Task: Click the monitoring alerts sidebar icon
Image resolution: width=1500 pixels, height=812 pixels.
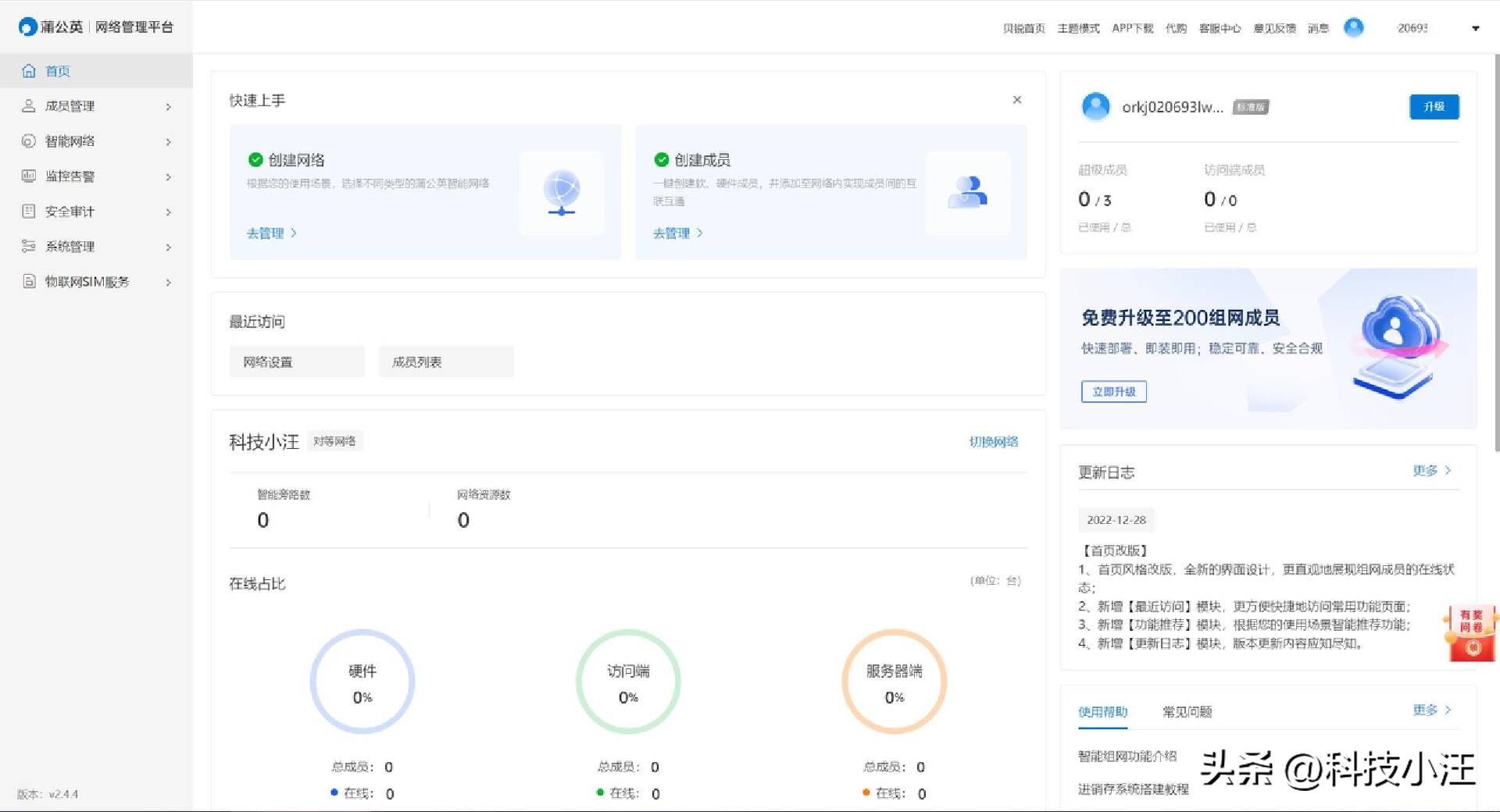Action: point(29,176)
